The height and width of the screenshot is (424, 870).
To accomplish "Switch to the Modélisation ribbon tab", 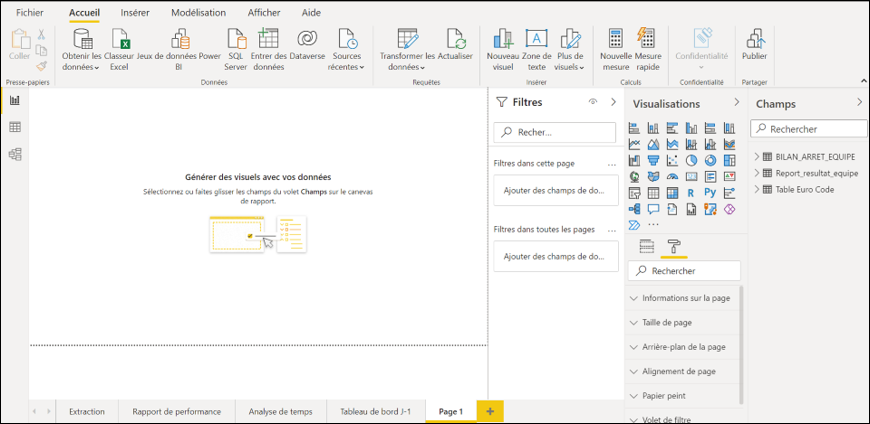I will 198,12.
